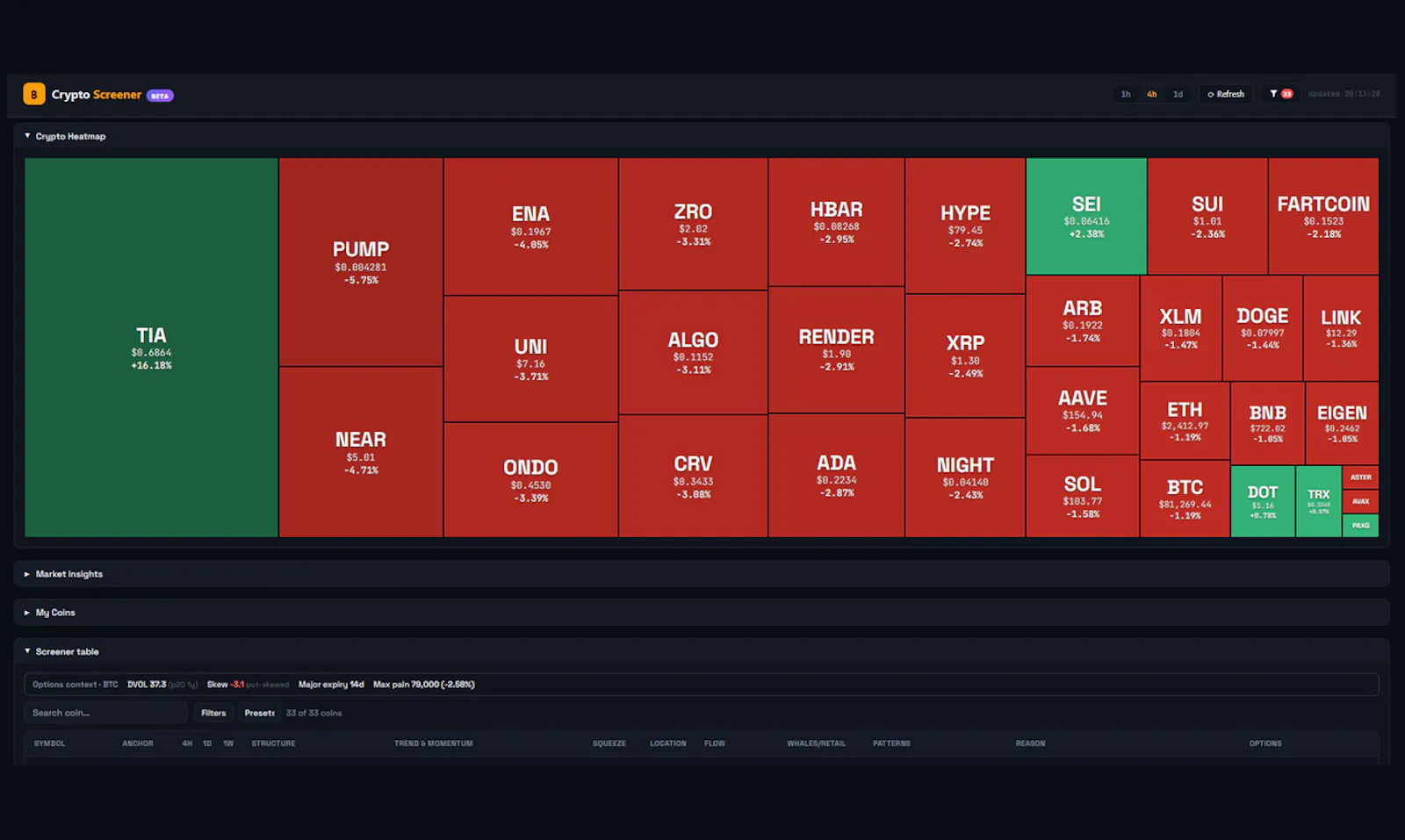Viewport: 1405px width, 840px height.
Task: Click the WHALES/RETAIL column header
Action: coord(816,743)
